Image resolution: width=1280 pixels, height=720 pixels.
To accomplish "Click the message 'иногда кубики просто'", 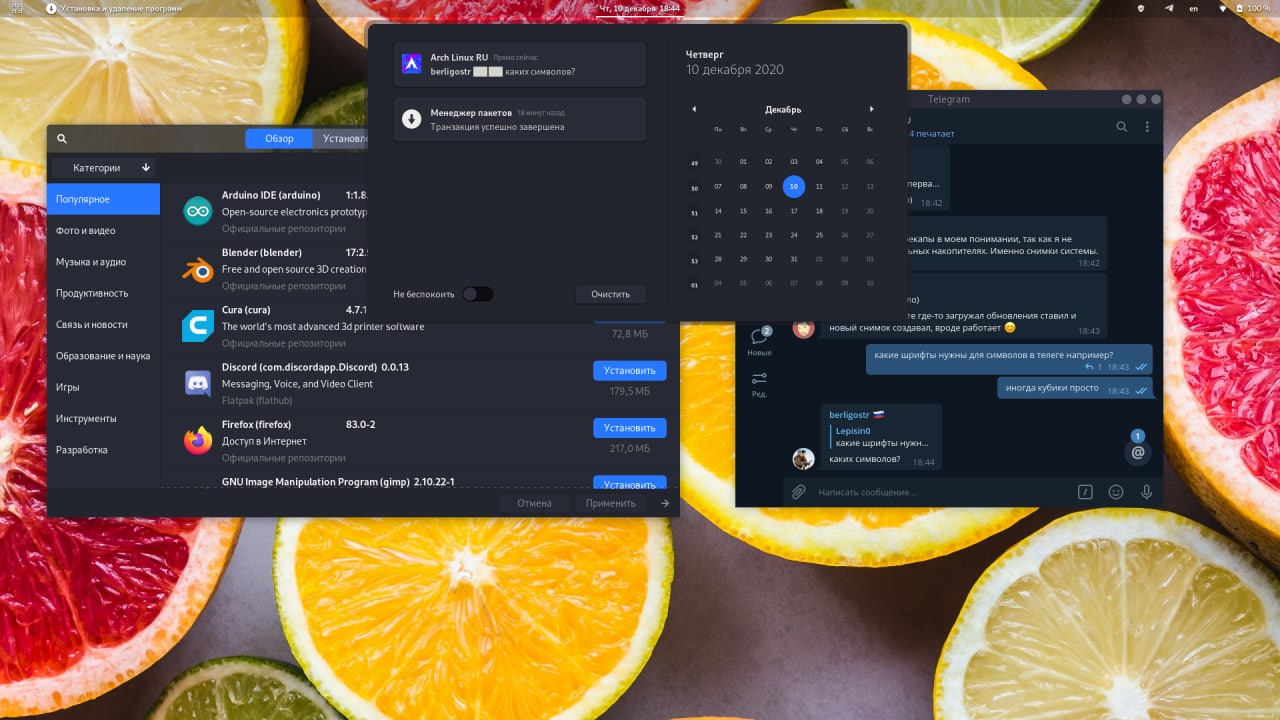I will [1052, 388].
